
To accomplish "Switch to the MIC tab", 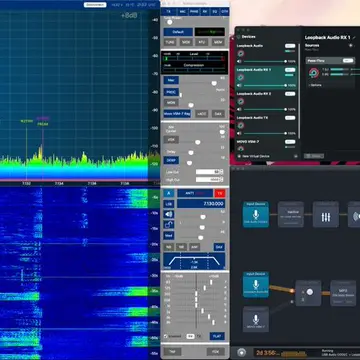I will coord(182,11).
